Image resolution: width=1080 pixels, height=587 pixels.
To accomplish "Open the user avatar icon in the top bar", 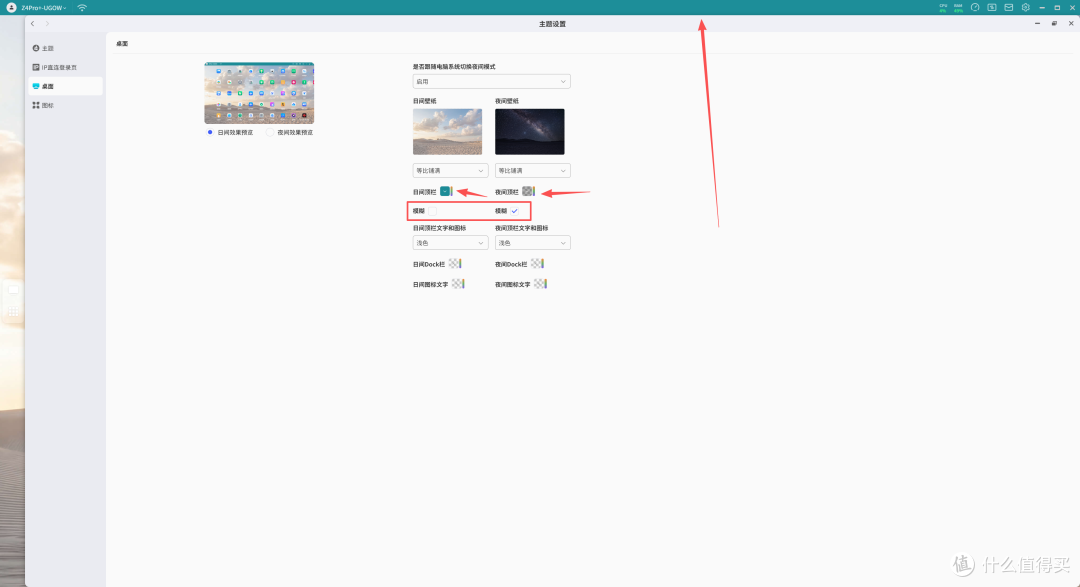I will click(x=11, y=8).
